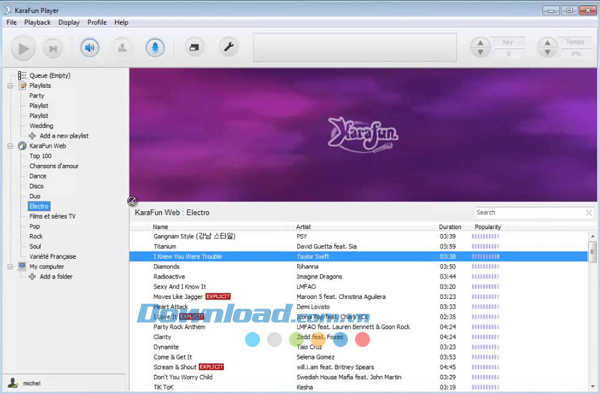The image size is (600, 394).
Task: Decrease Tempo with down arrow
Action: 548,52
